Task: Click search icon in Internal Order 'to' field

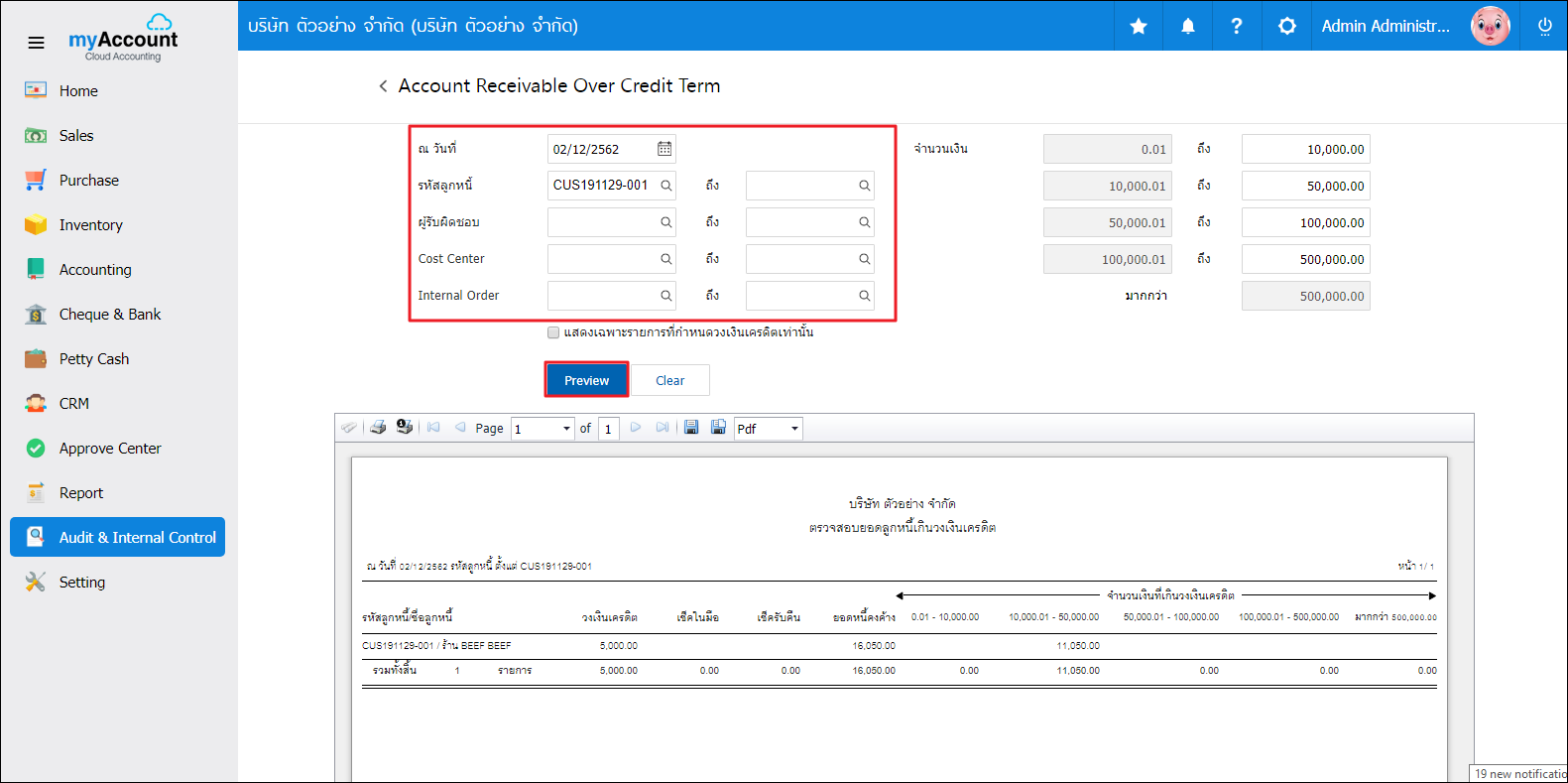Action: (865, 296)
